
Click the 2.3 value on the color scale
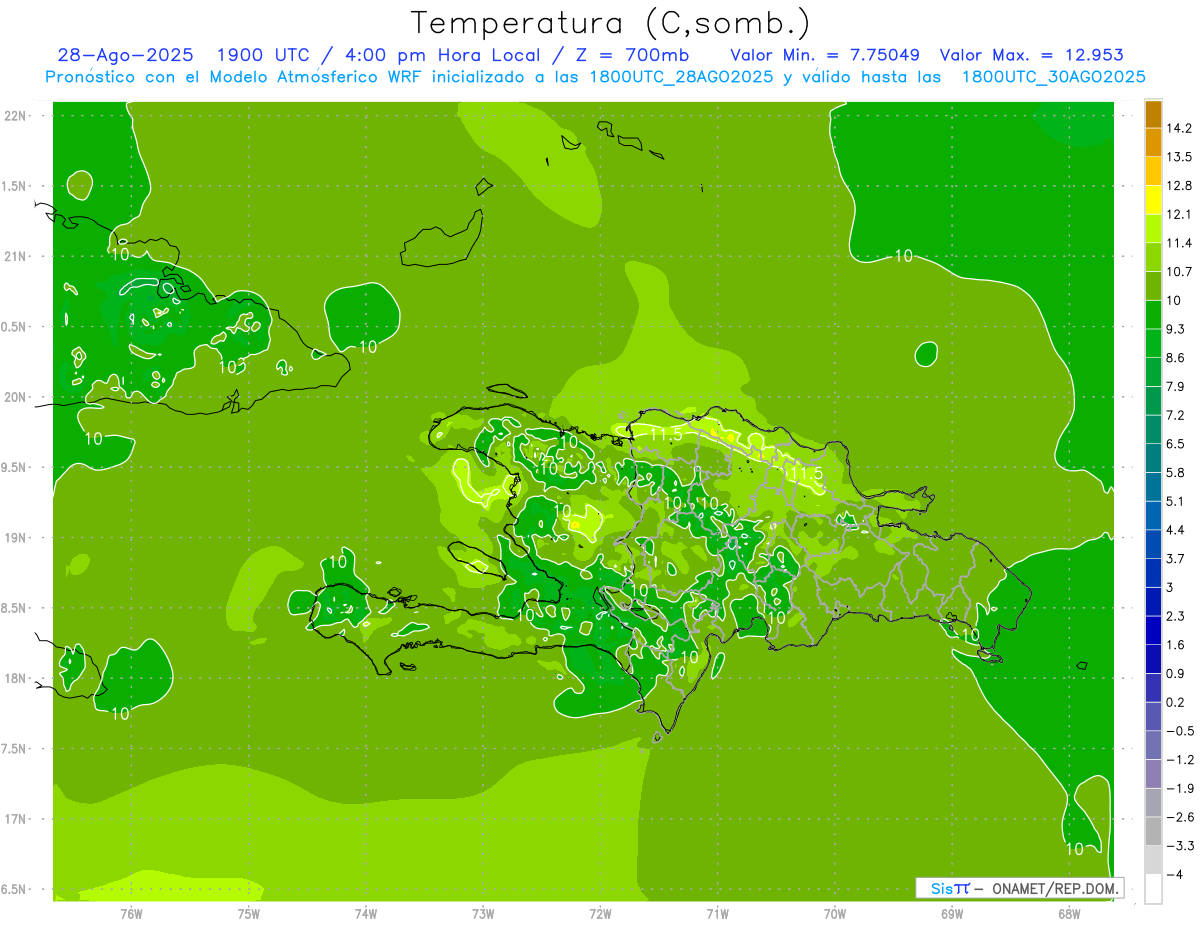tap(1177, 616)
